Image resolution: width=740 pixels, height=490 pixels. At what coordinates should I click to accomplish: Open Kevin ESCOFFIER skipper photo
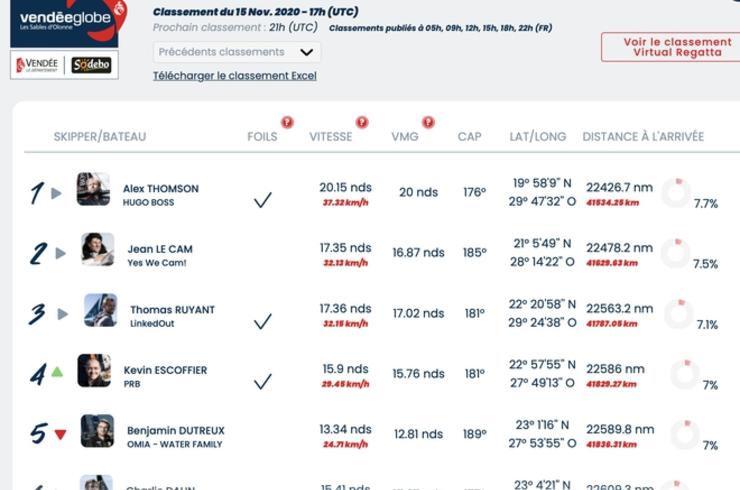(94, 371)
